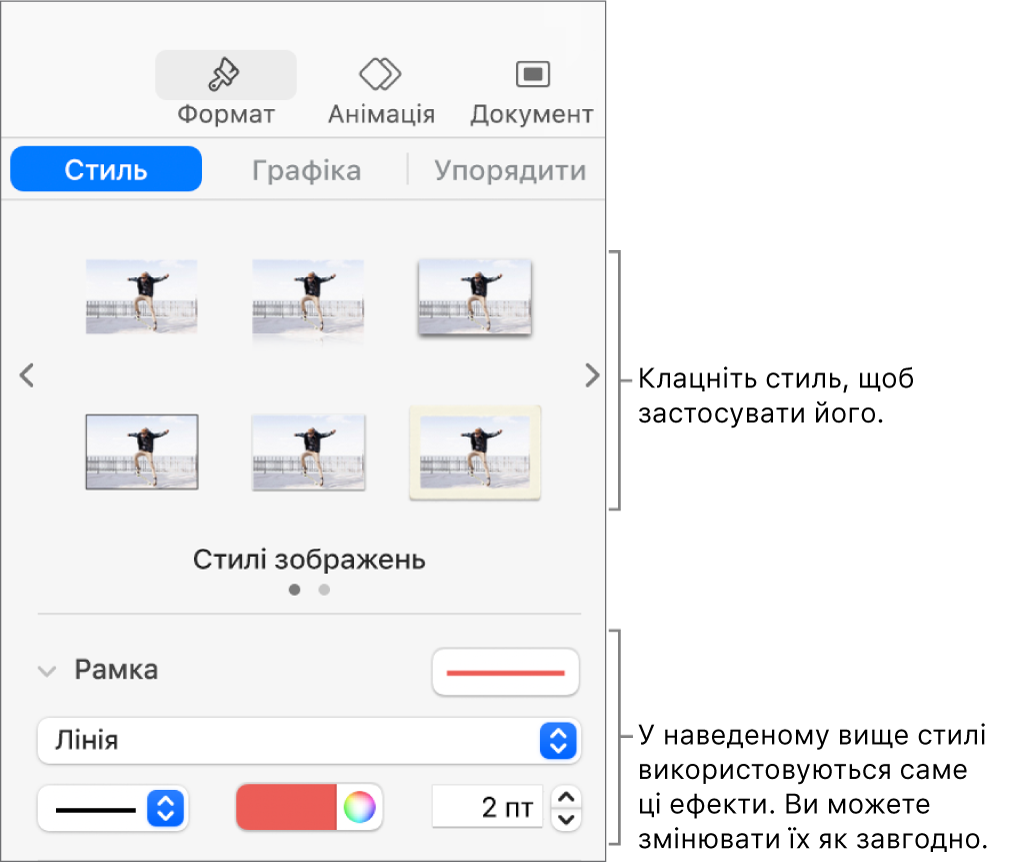1016x862 pixels.
Task: Show previous styles with the left arrow
Action: 25,376
